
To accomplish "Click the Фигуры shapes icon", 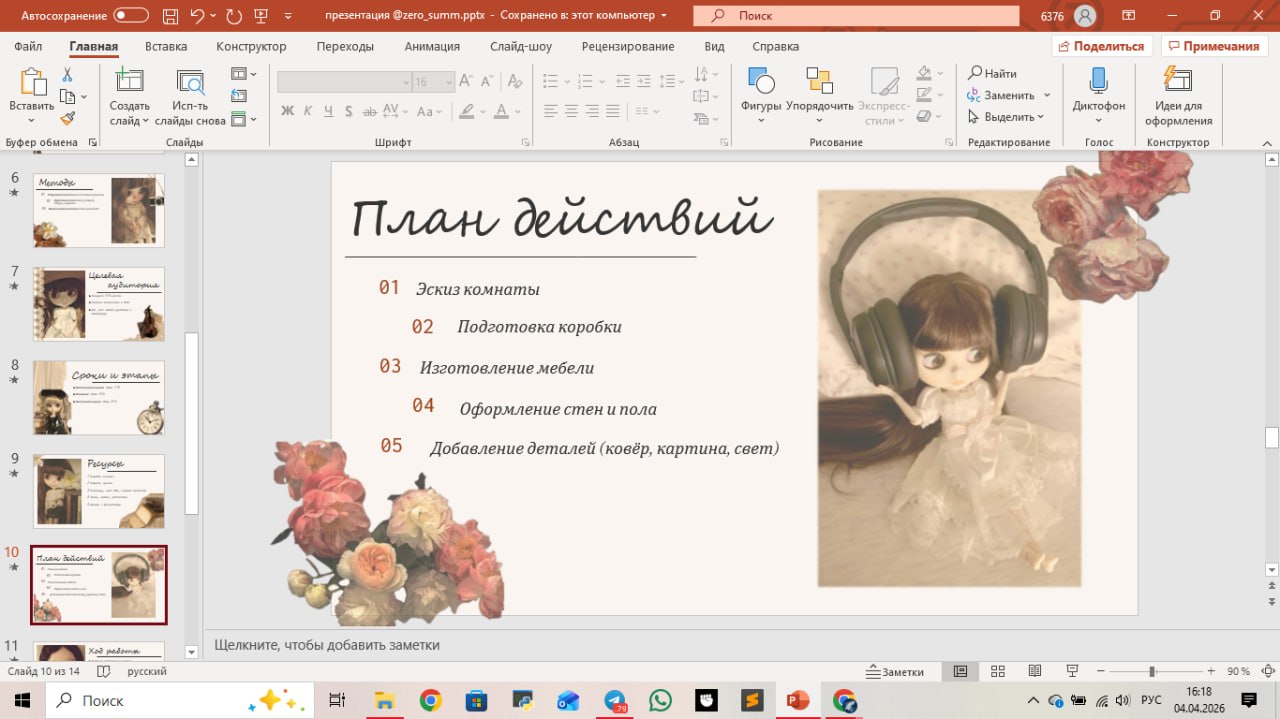I will (760, 82).
